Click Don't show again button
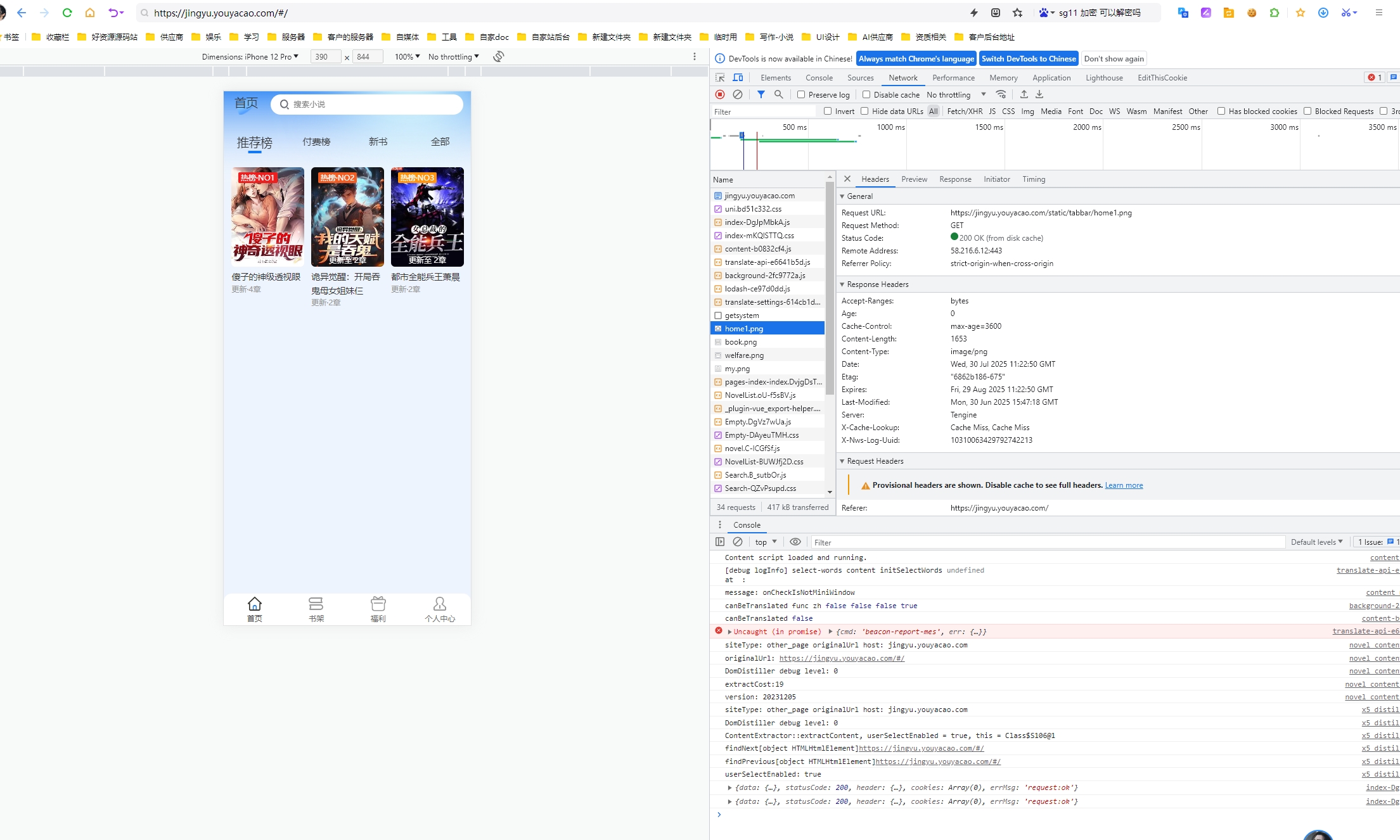The width and height of the screenshot is (1400, 840). [1114, 58]
